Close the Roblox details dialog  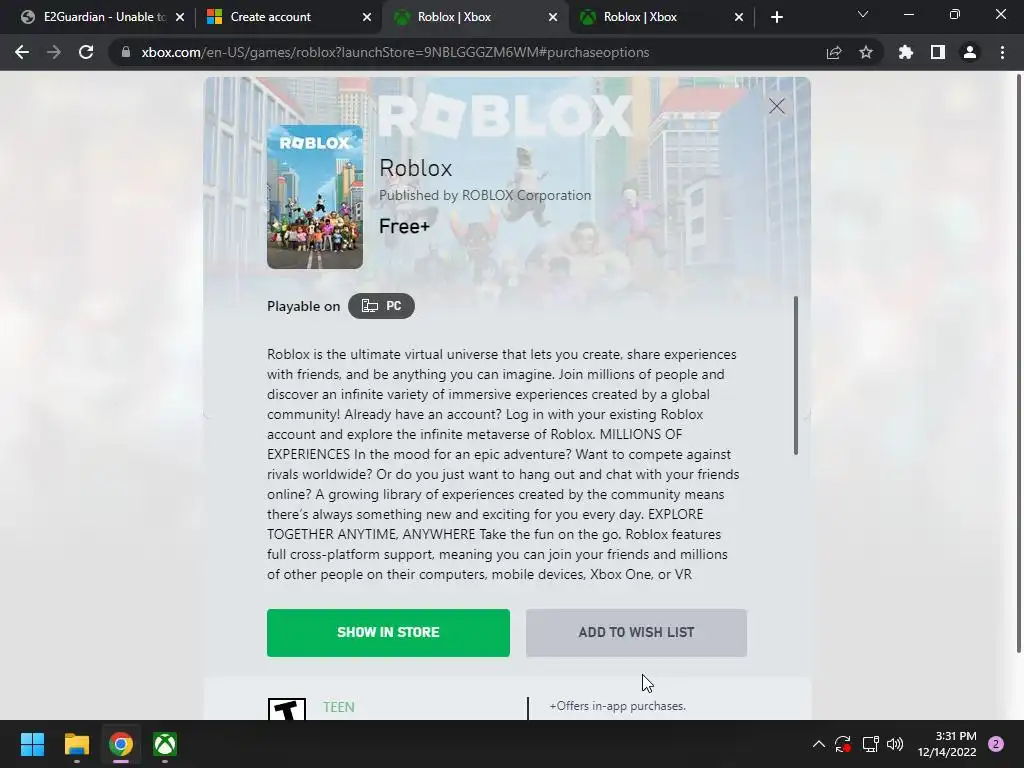coord(776,106)
